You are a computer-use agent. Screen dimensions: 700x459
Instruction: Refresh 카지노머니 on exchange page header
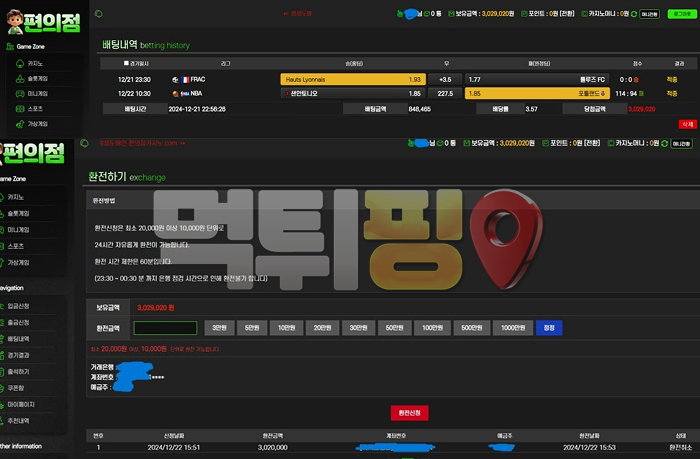(x=664, y=143)
